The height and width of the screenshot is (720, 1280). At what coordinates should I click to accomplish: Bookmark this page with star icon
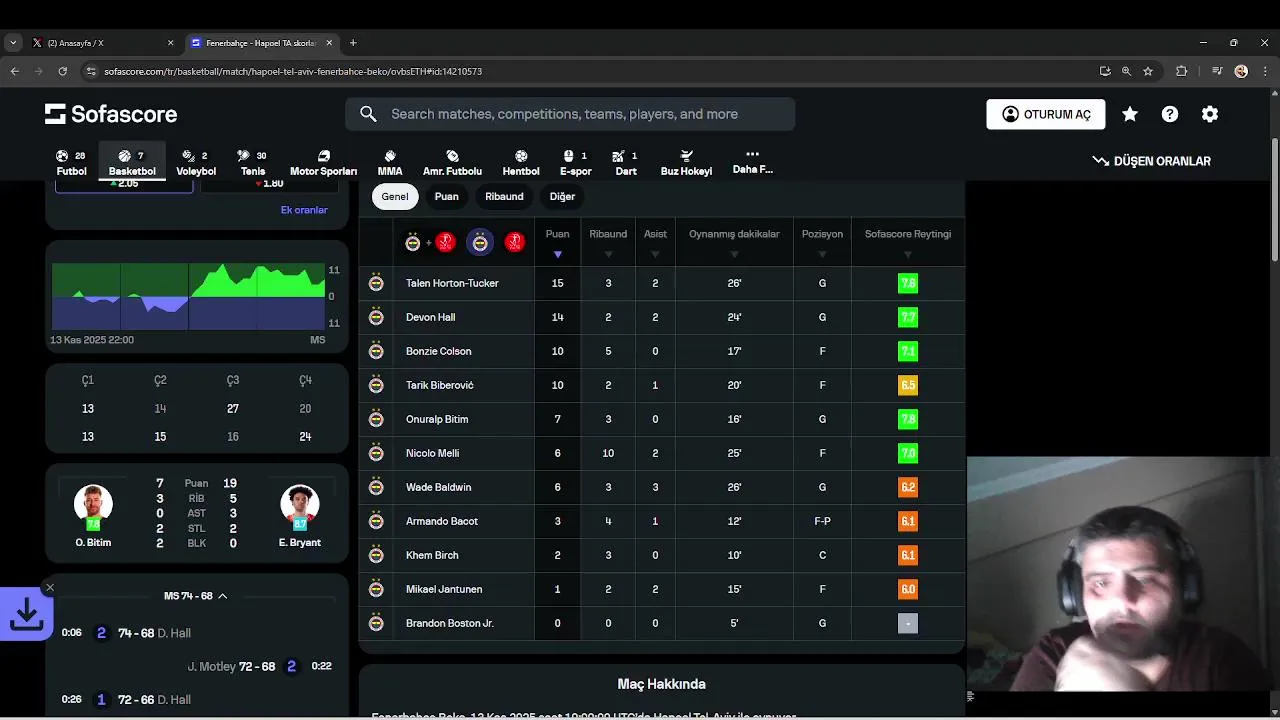(1148, 71)
